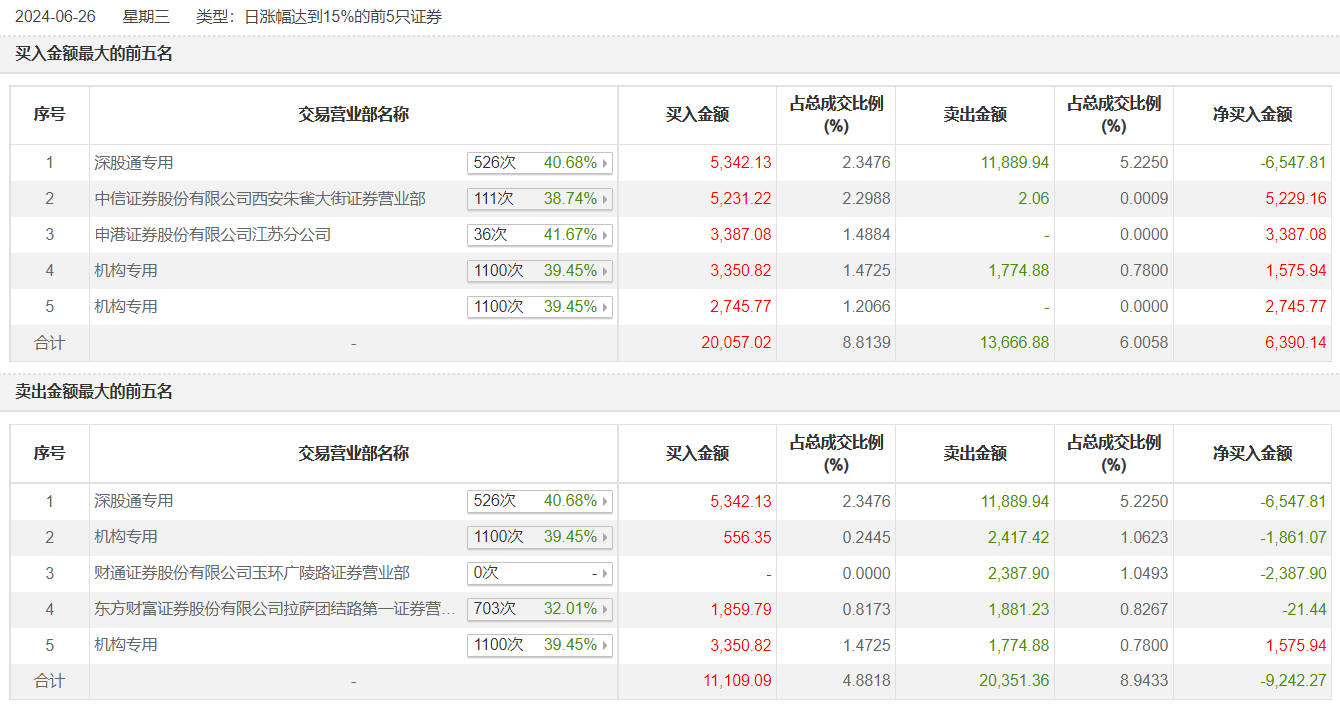
Task: Click 净买入金额 column header in sell table
Action: point(1252,453)
